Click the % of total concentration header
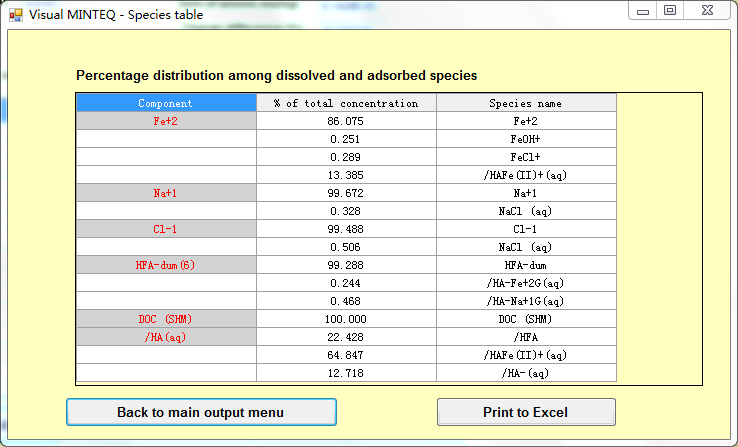The height and width of the screenshot is (447, 738). pos(346,103)
